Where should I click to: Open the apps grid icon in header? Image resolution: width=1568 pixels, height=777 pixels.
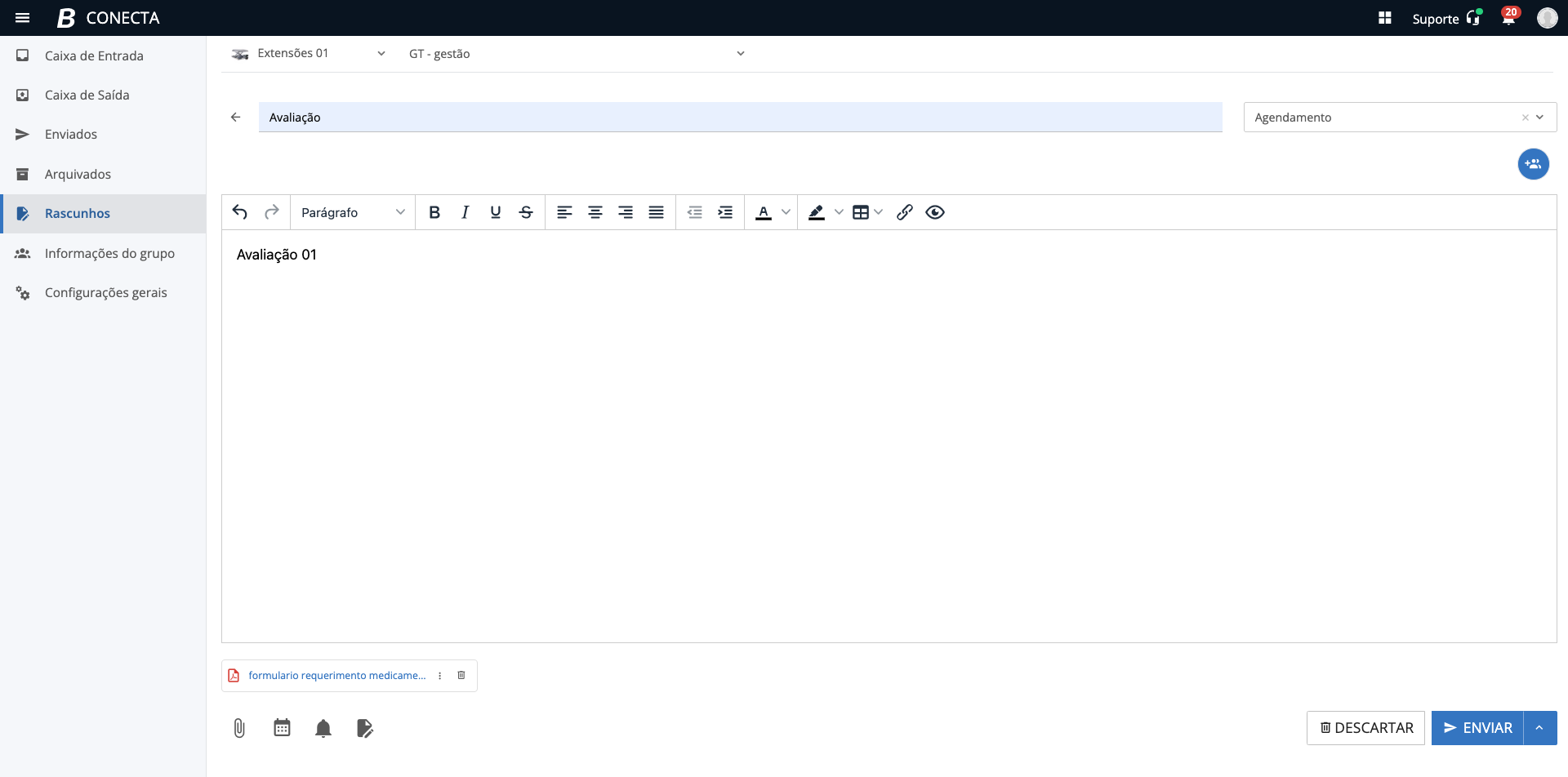1385,18
